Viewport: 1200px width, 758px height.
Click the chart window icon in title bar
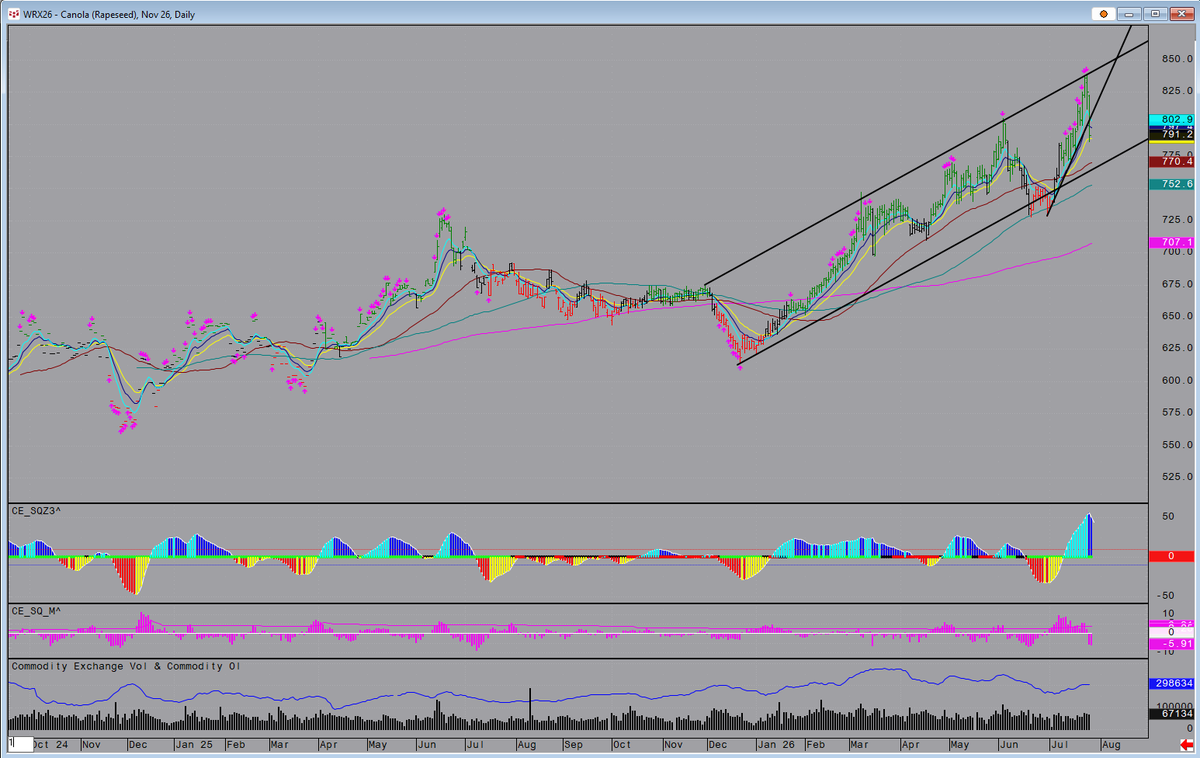click(14, 14)
